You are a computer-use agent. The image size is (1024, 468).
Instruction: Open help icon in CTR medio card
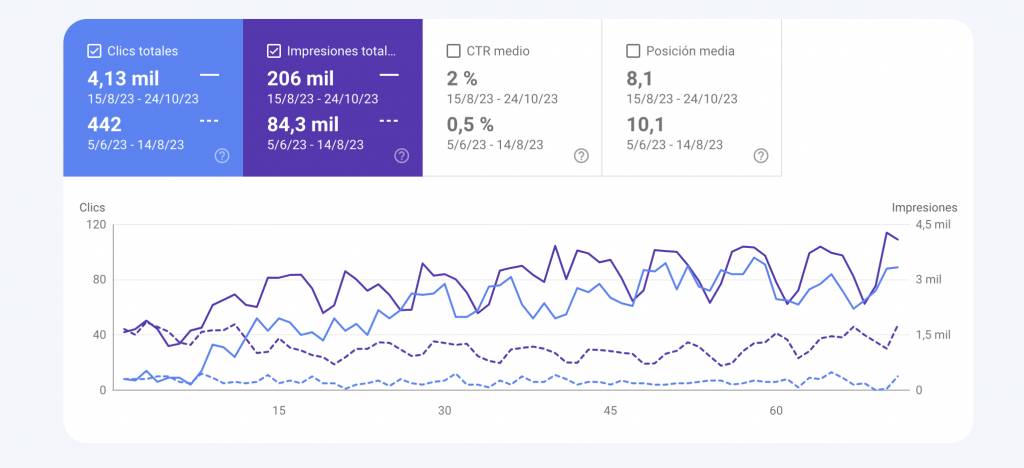point(581,155)
